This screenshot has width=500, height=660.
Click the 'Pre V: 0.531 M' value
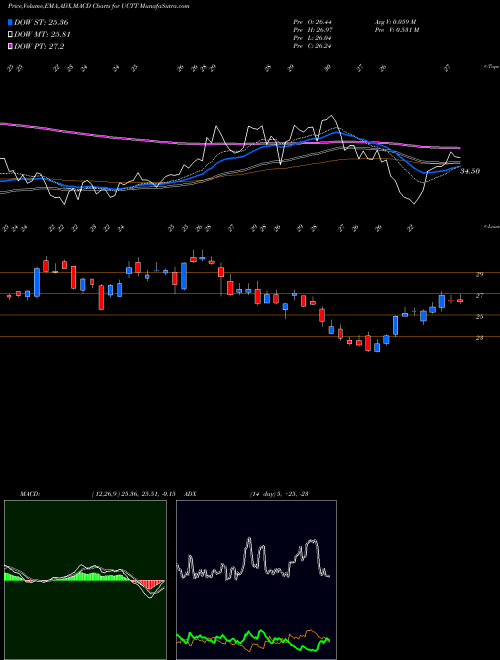[396, 30]
